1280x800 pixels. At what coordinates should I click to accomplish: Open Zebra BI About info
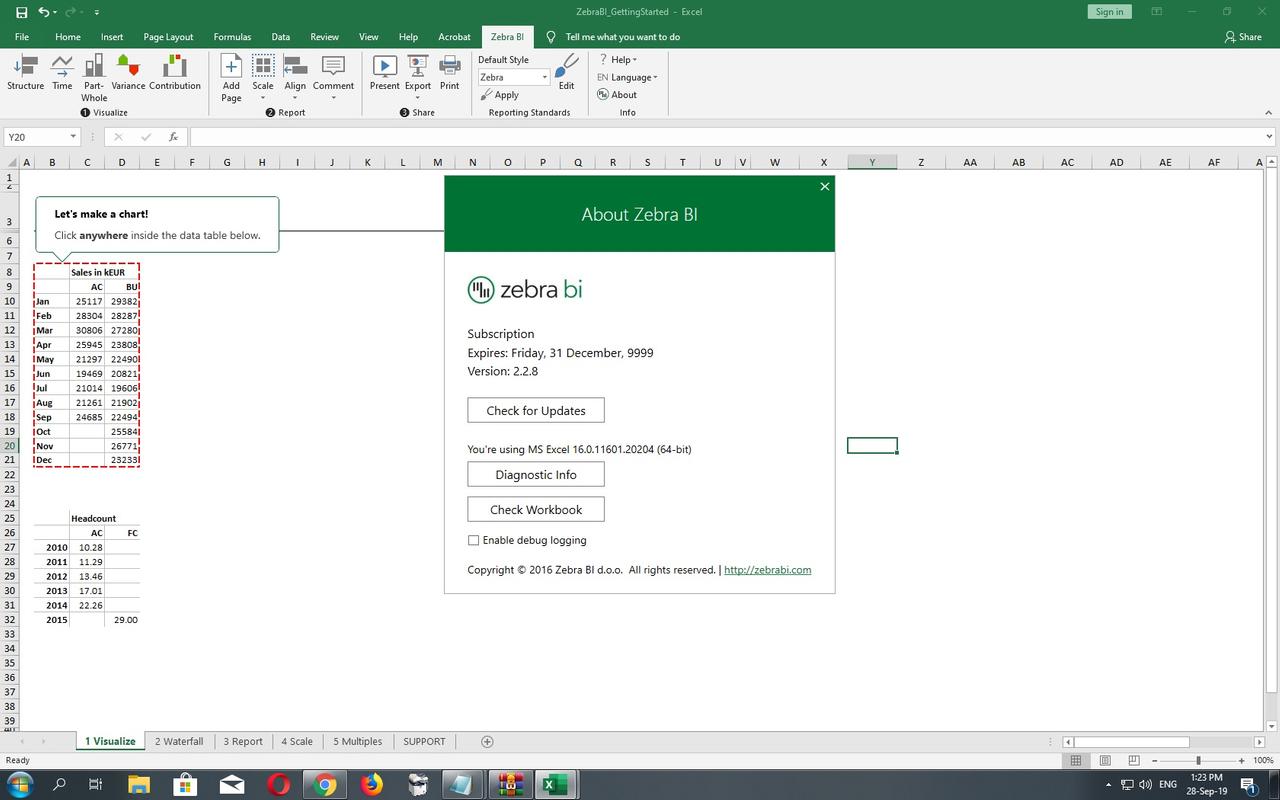tap(617, 95)
